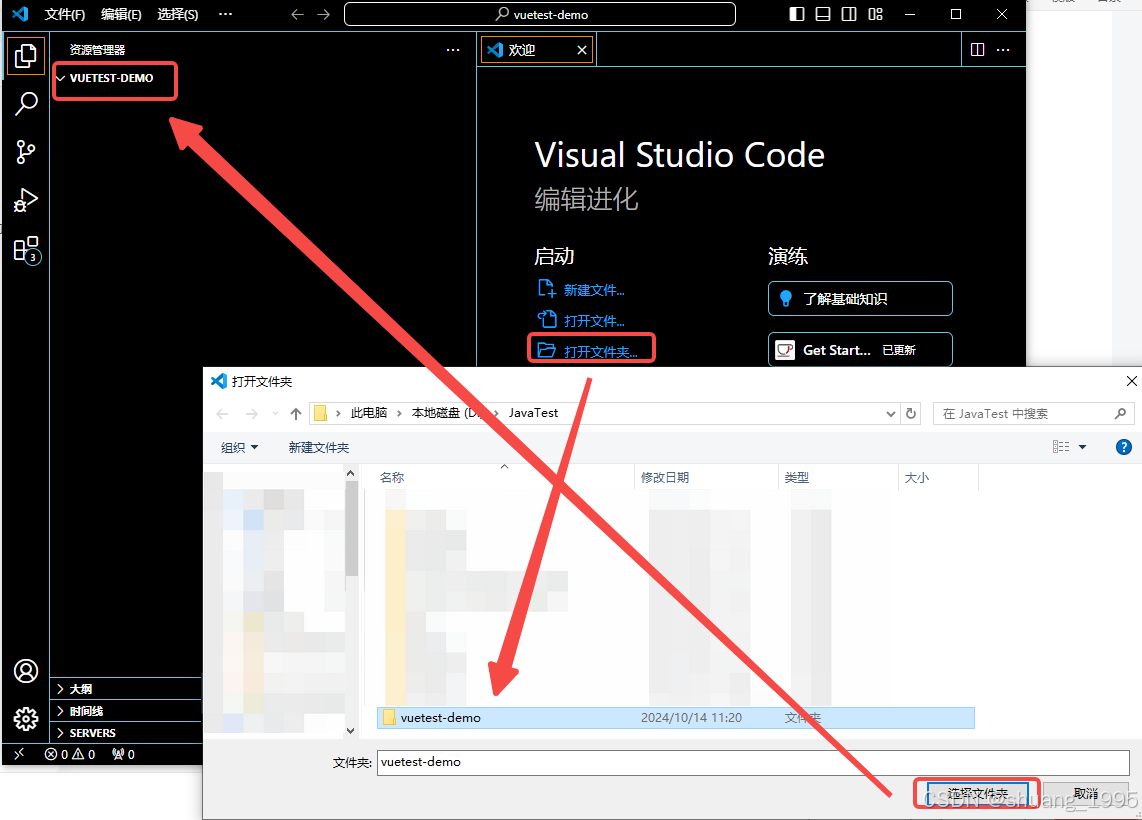Sort by the 大小 column header
Screen dimensions: 1142x820
click(x=938, y=478)
